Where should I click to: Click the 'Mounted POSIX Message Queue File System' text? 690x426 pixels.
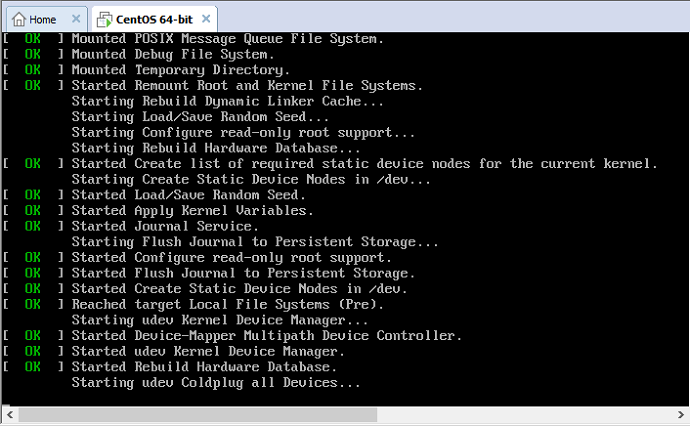pyautogui.click(x=228, y=39)
